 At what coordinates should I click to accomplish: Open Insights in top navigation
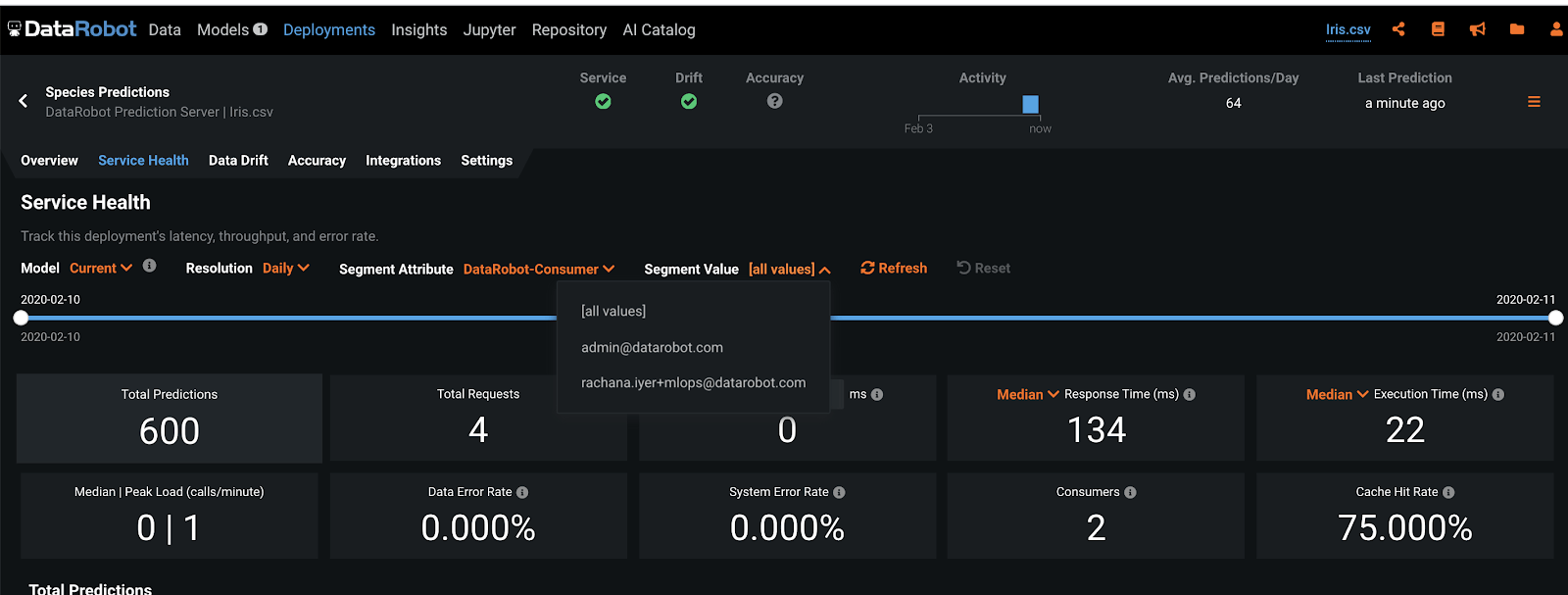[419, 29]
